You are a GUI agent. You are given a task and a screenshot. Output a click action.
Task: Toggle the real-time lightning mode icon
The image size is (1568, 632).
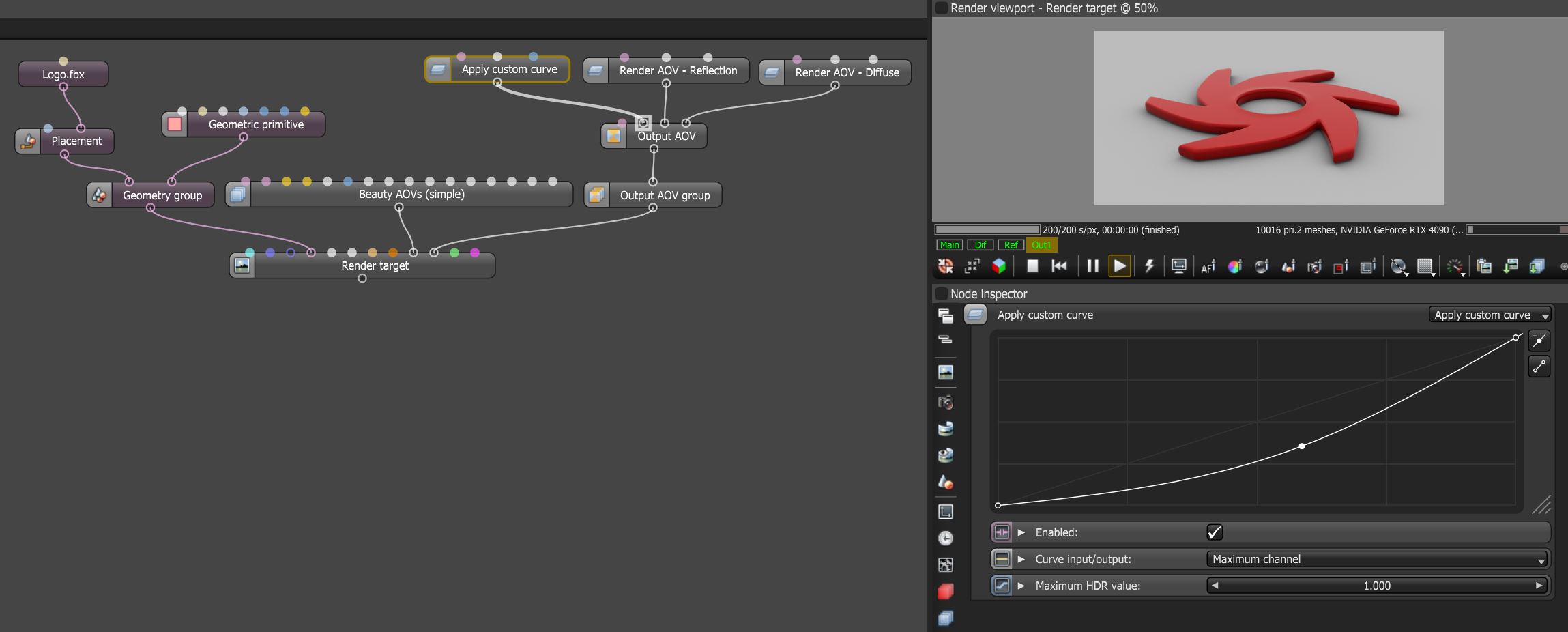point(1150,266)
